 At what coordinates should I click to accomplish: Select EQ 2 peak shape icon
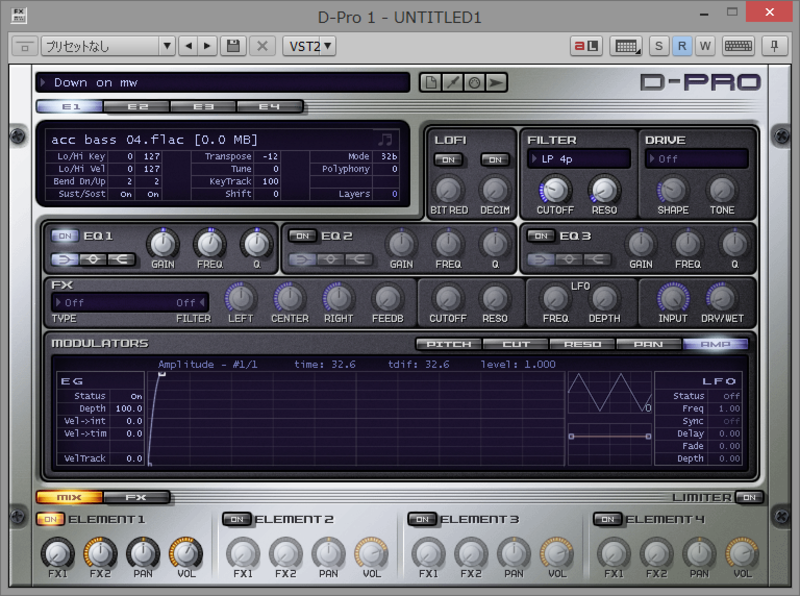[330, 260]
